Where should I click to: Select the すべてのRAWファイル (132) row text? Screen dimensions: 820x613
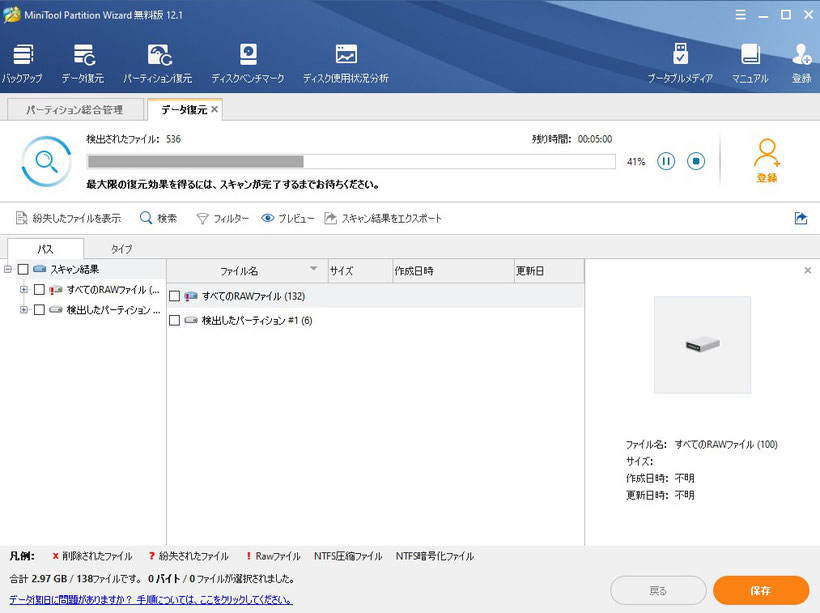pos(254,296)
